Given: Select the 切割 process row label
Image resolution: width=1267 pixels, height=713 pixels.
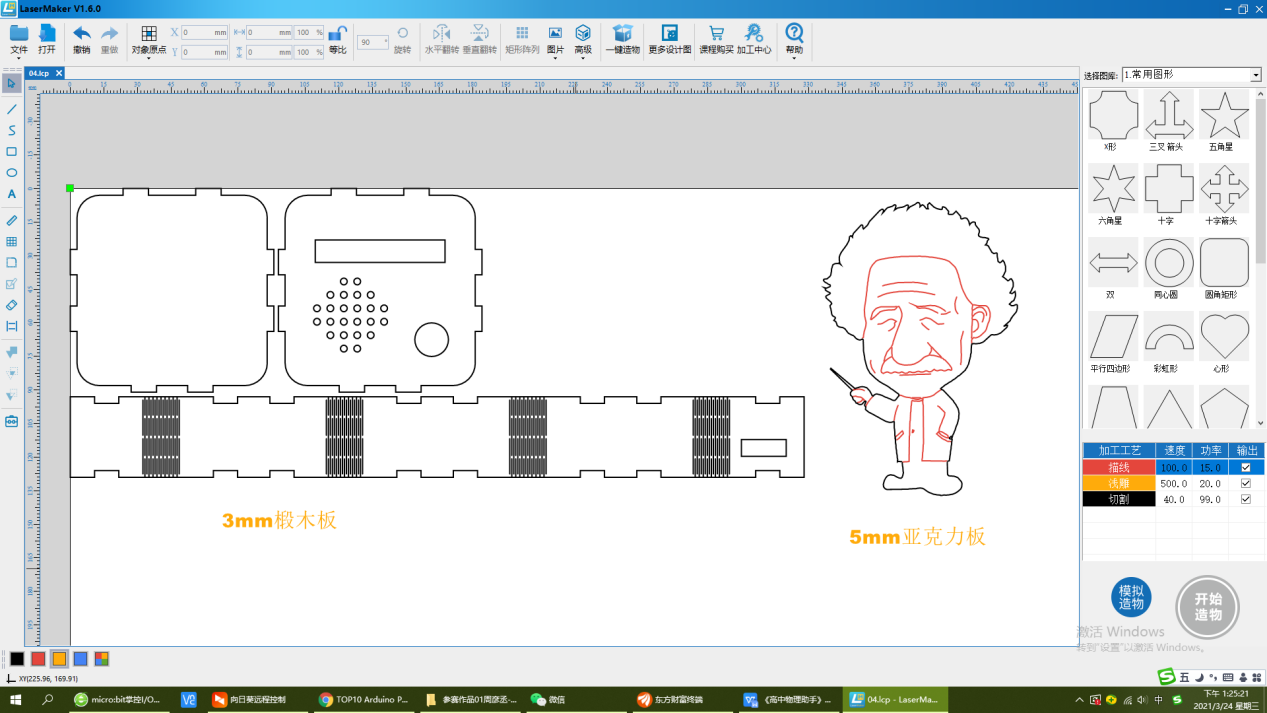Looking at the screenshot, I should point(1118,499).
